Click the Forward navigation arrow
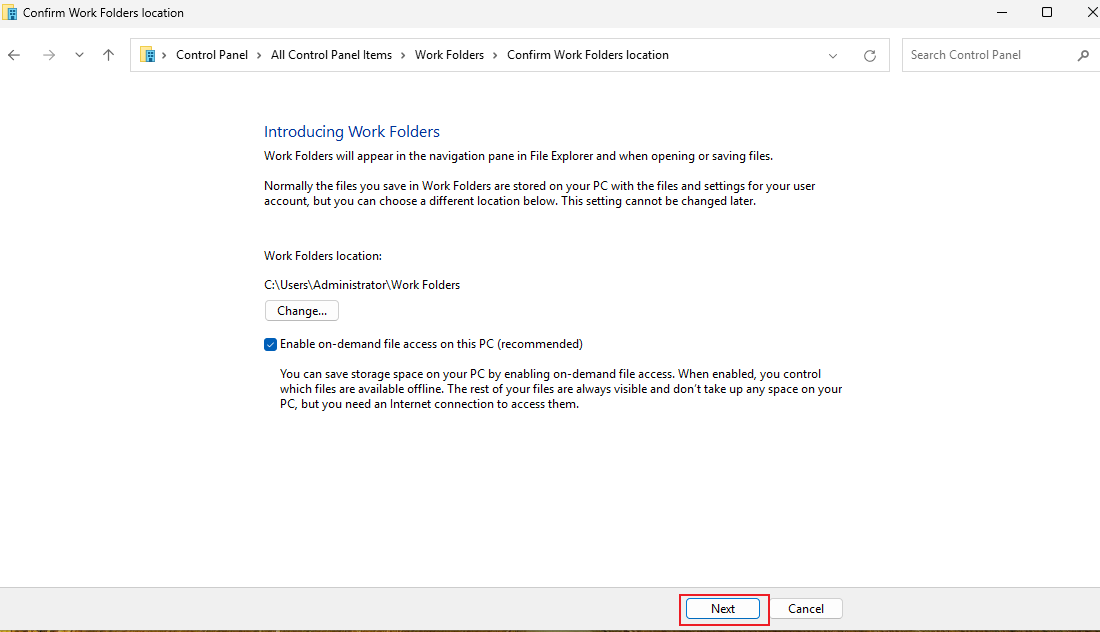This screenshot has width=1100, height=632. pyautogui.click(x=48, y=55)
